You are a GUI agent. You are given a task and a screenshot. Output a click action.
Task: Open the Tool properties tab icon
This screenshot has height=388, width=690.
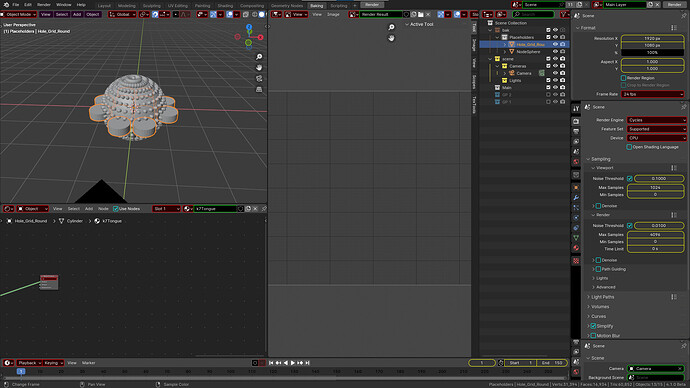pyautogui.click(x=576, y=108)
